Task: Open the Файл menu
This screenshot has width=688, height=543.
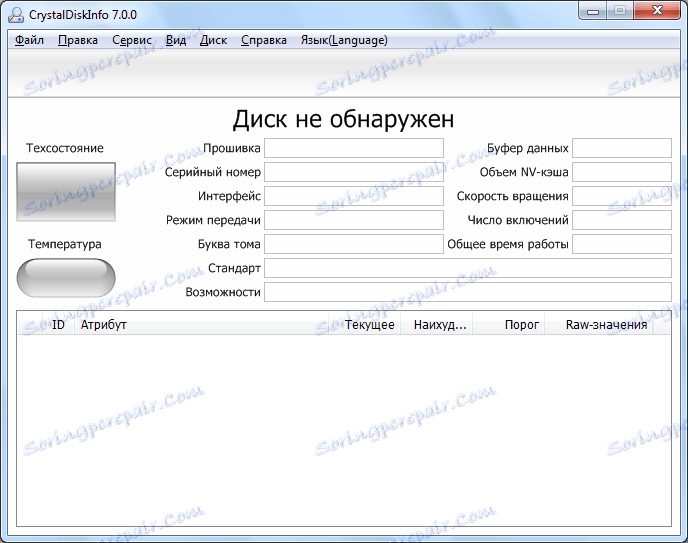Action: 29,40
